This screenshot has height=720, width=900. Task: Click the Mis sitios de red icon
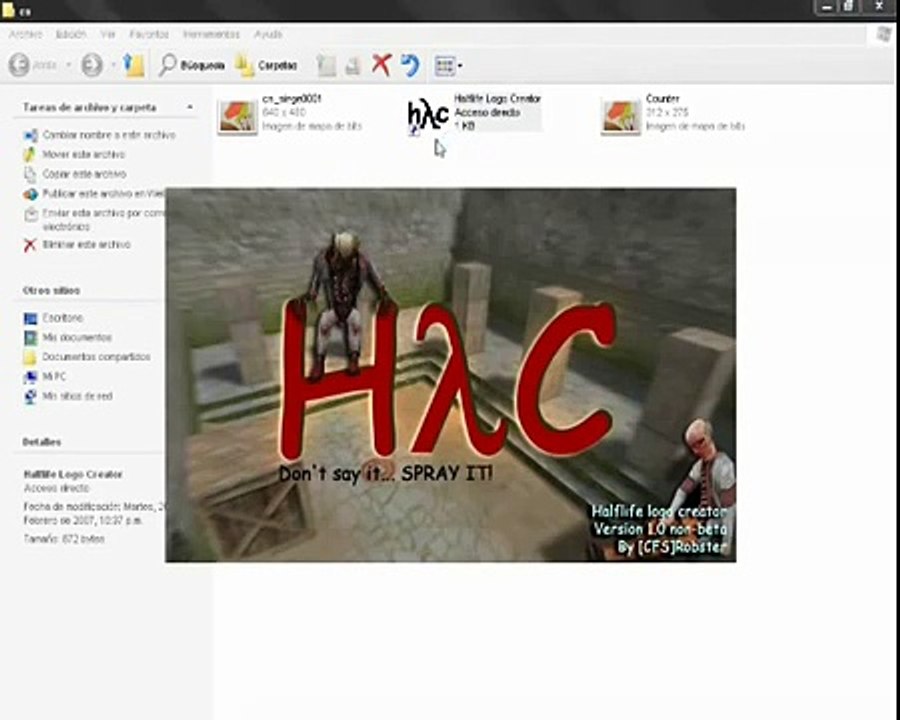point(30,396)
